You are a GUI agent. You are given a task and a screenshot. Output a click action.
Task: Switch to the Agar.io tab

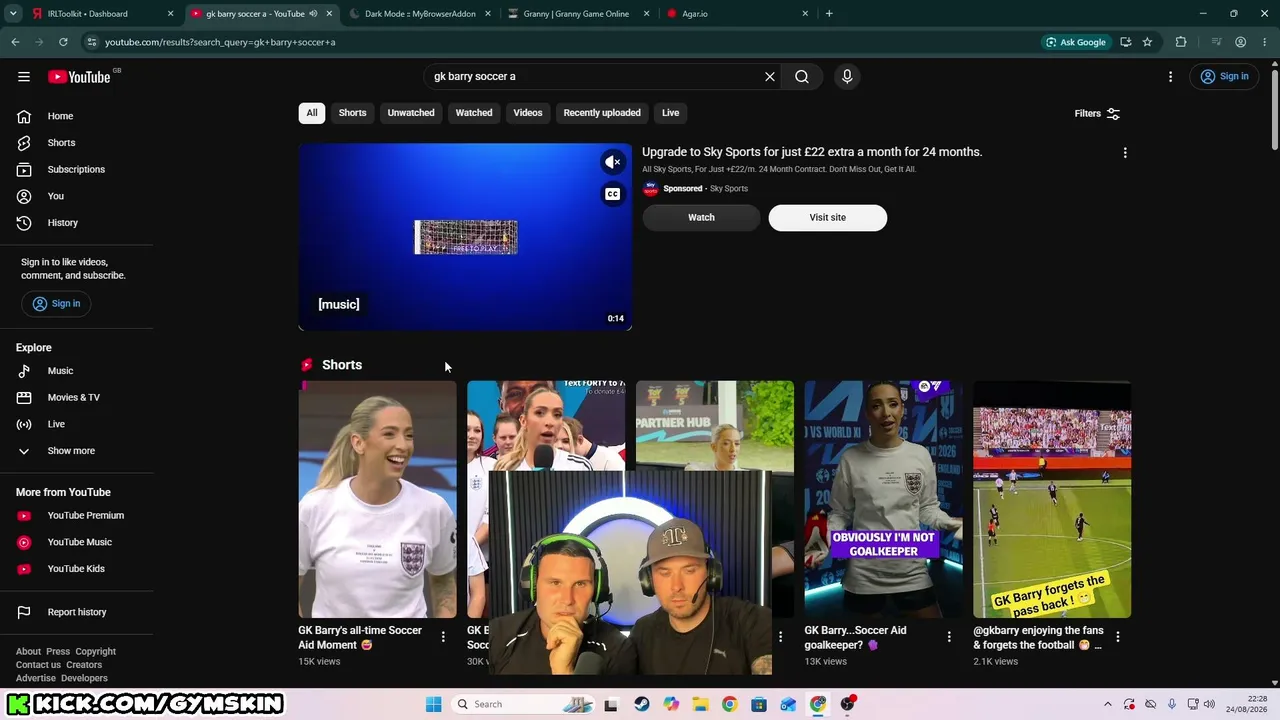pos(737,14)
